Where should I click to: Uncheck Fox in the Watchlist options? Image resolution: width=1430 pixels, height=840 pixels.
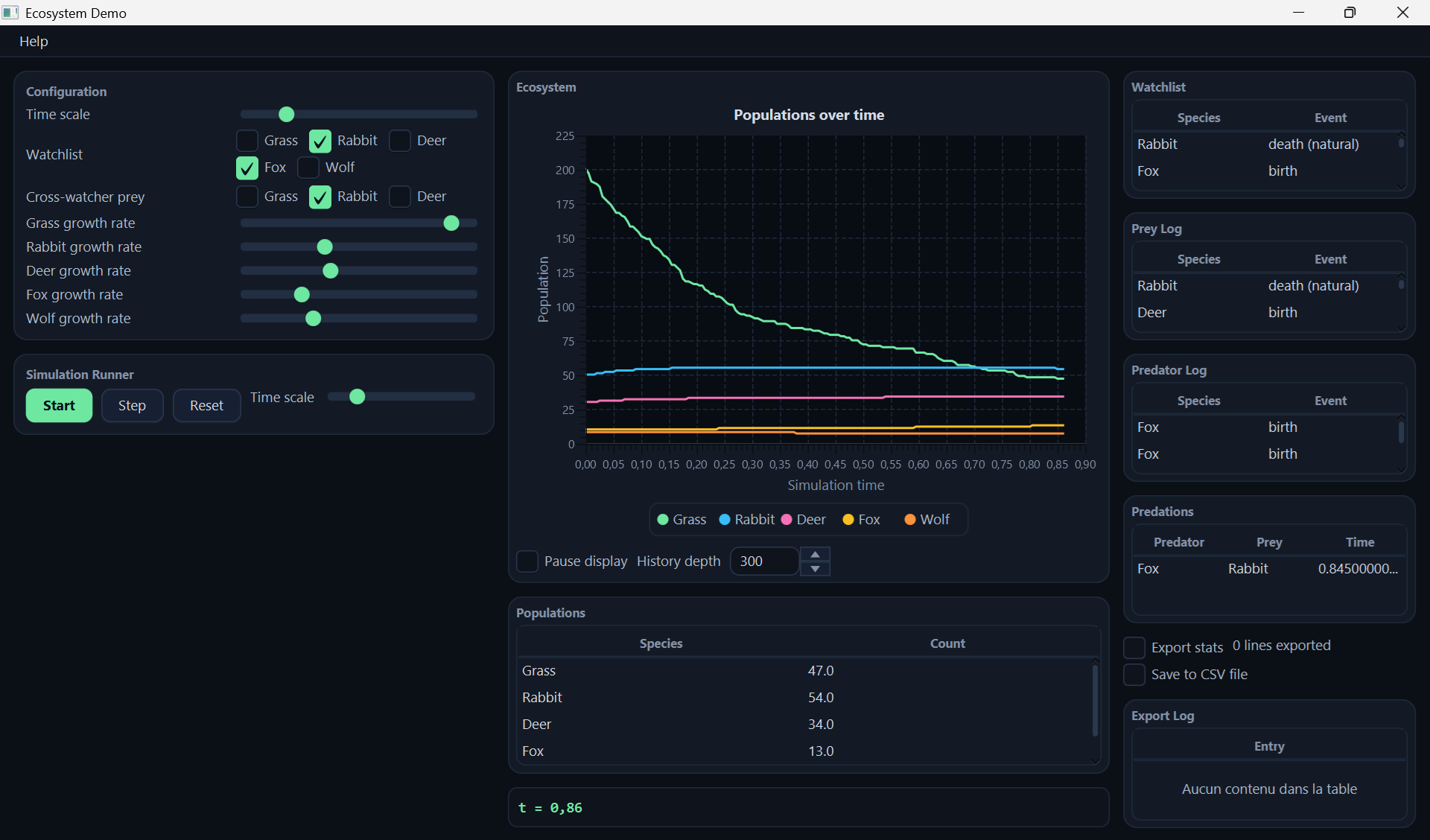coord(247,168)
